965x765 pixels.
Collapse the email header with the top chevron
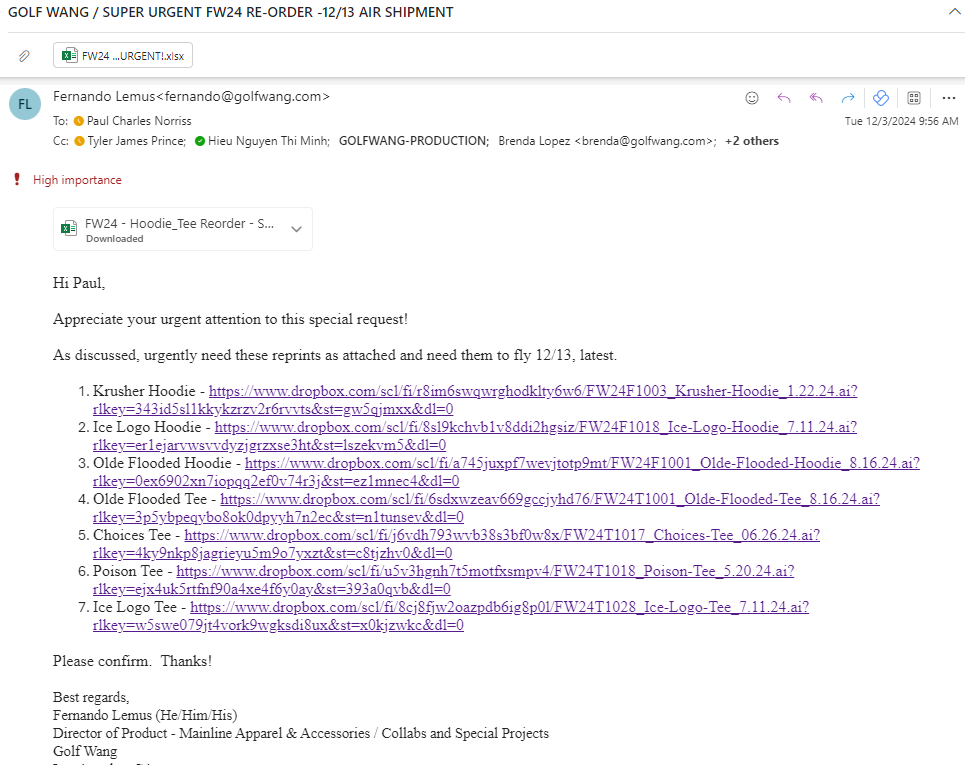tap(955, 12)
